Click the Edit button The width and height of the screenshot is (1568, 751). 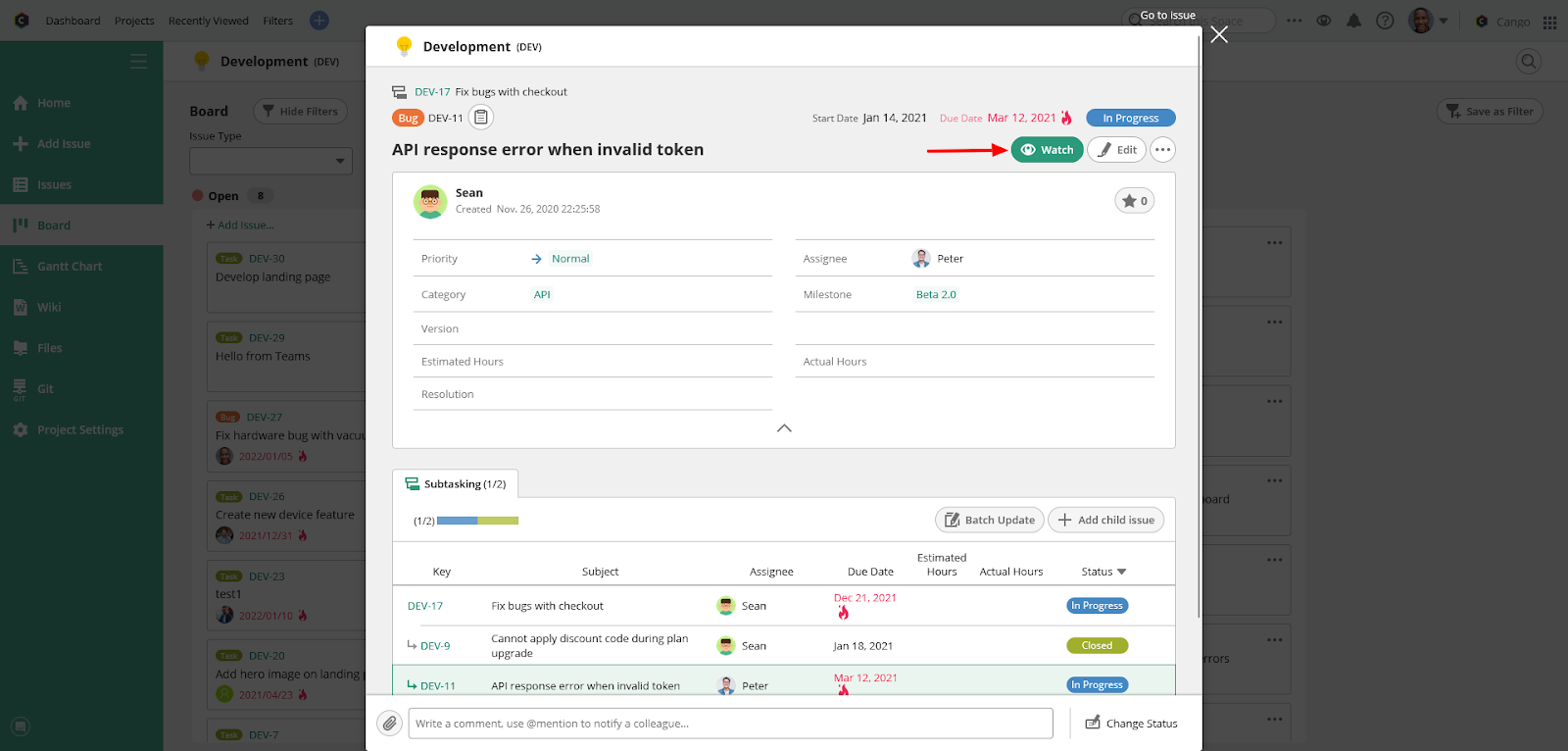(1116, 150)
